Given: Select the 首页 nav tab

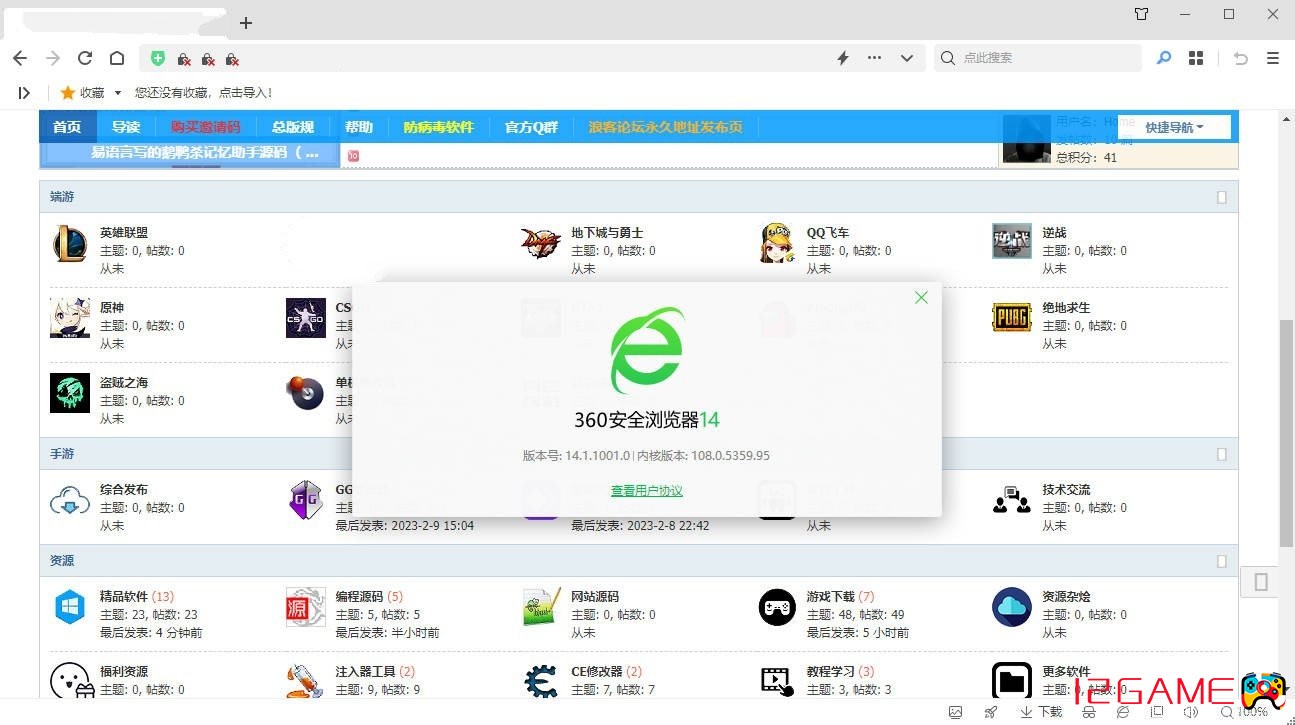Looking at the screenshot, I should coord(67,127).
